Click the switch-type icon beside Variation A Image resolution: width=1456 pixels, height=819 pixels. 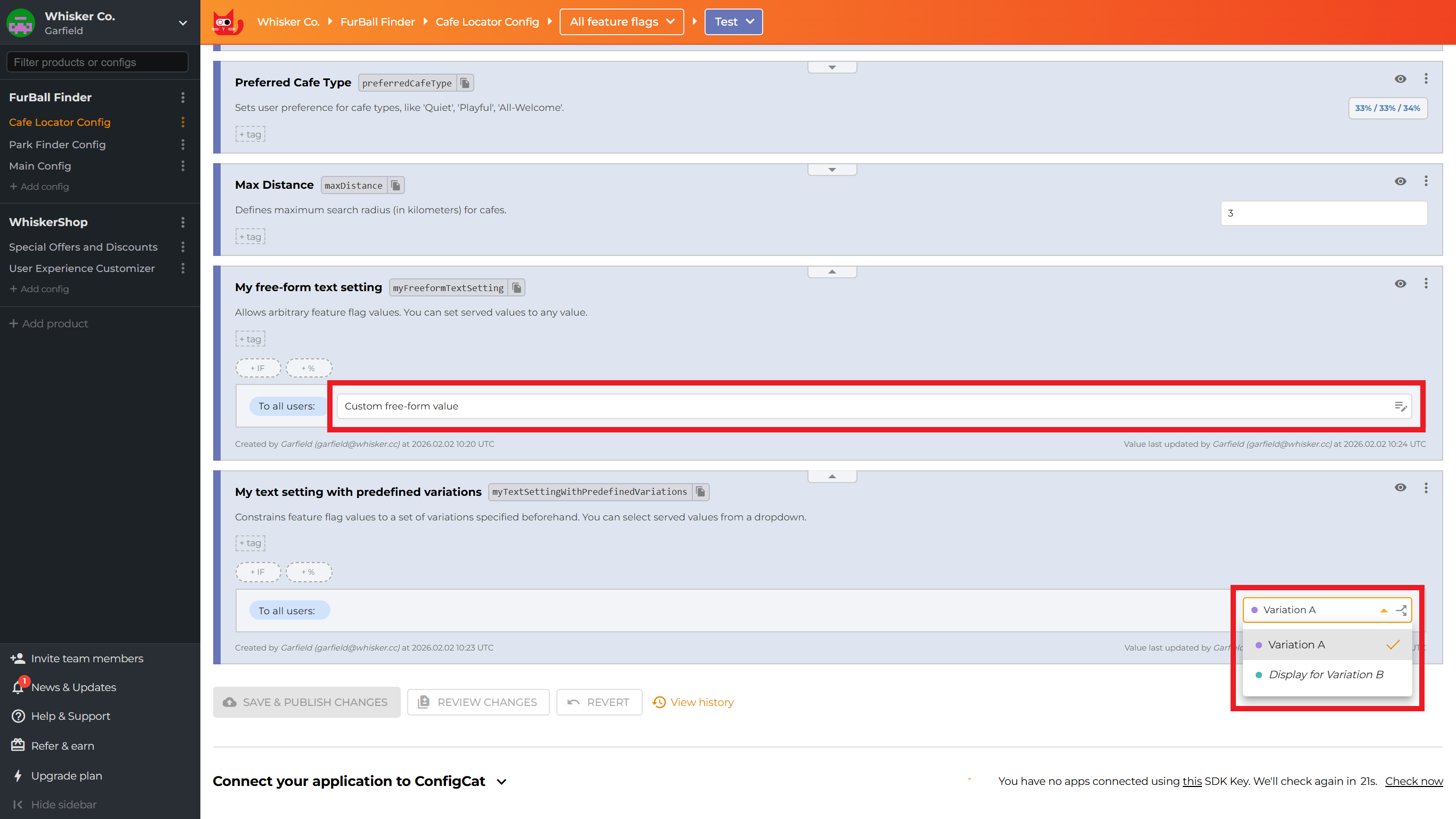[1401, 610]
